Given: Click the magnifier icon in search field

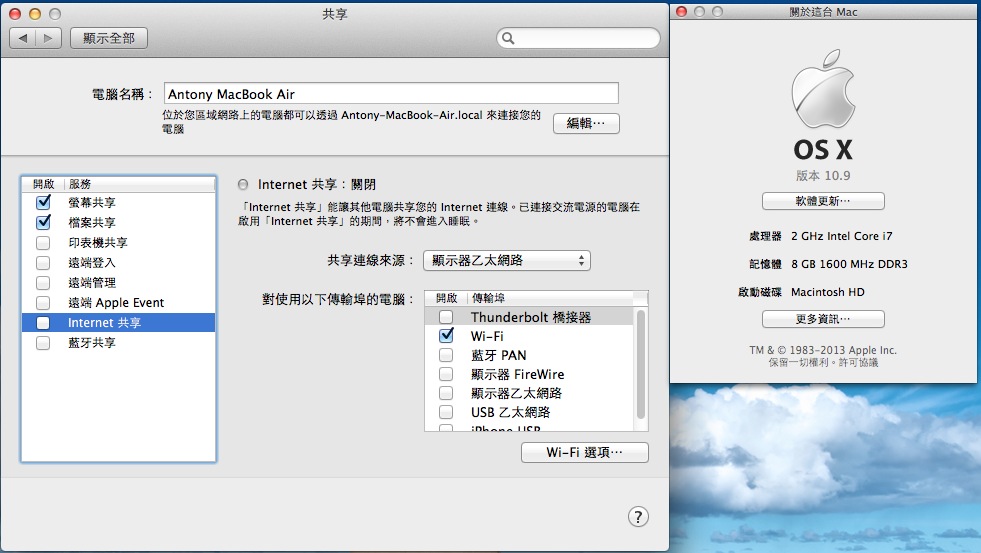Looking at the screenshot, I should 508,39.
